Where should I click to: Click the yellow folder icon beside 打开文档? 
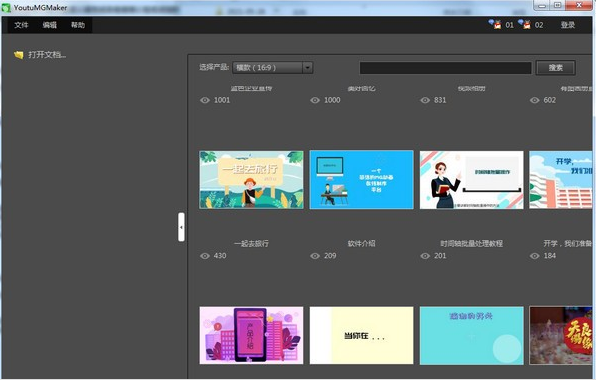click(x=19, y=55)
